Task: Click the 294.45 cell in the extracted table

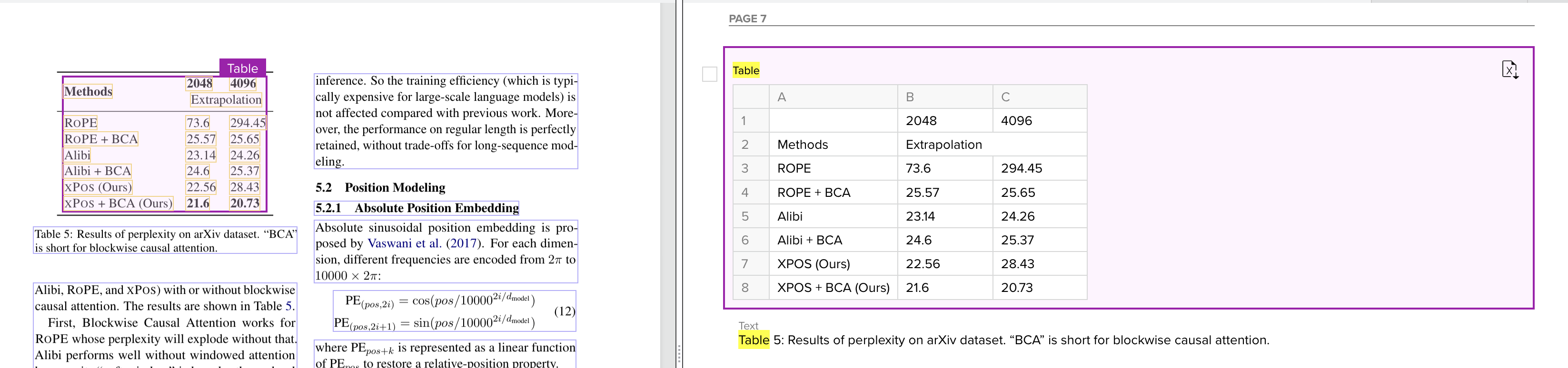Action: pos(1039,168)
